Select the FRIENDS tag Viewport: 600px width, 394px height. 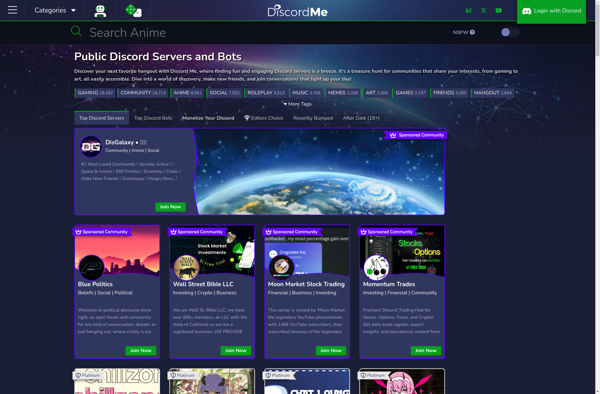tap(449, 93)
